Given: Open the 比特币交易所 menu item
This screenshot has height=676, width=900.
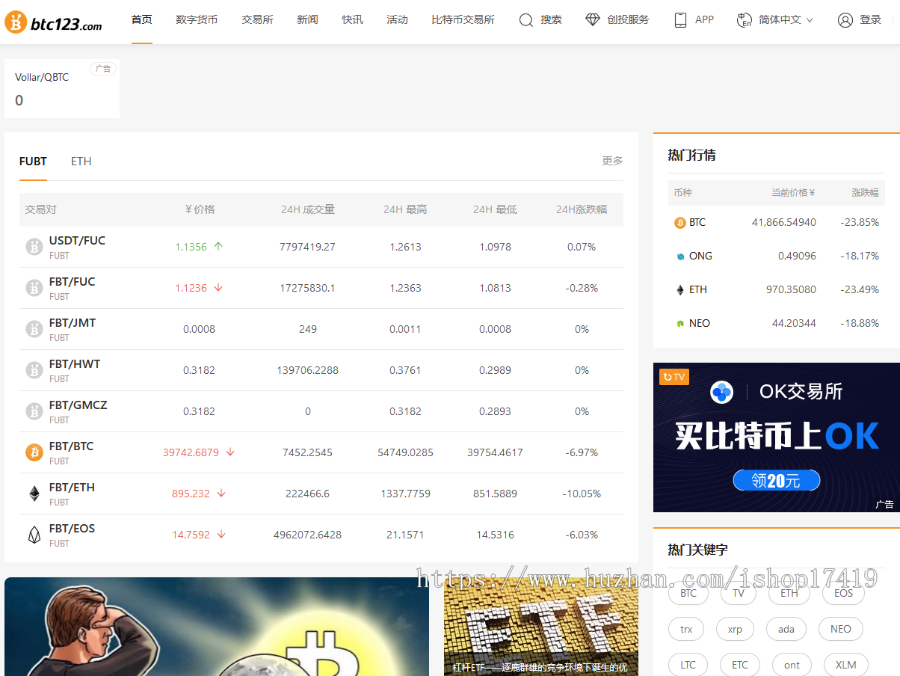Looking at the screenshot, I should [463, 19].
